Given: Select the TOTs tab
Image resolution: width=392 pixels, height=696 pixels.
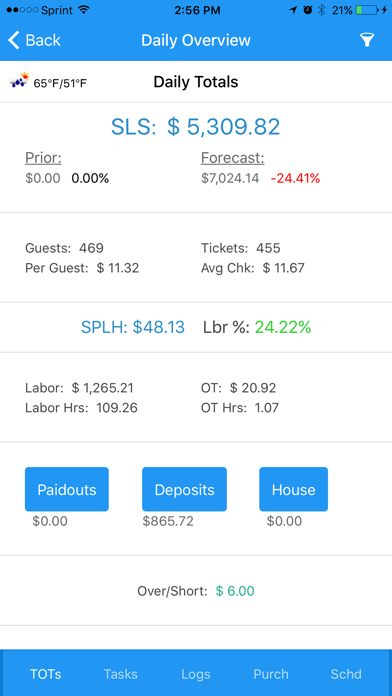Looking at the screenshot, I should tap(46, 674).
